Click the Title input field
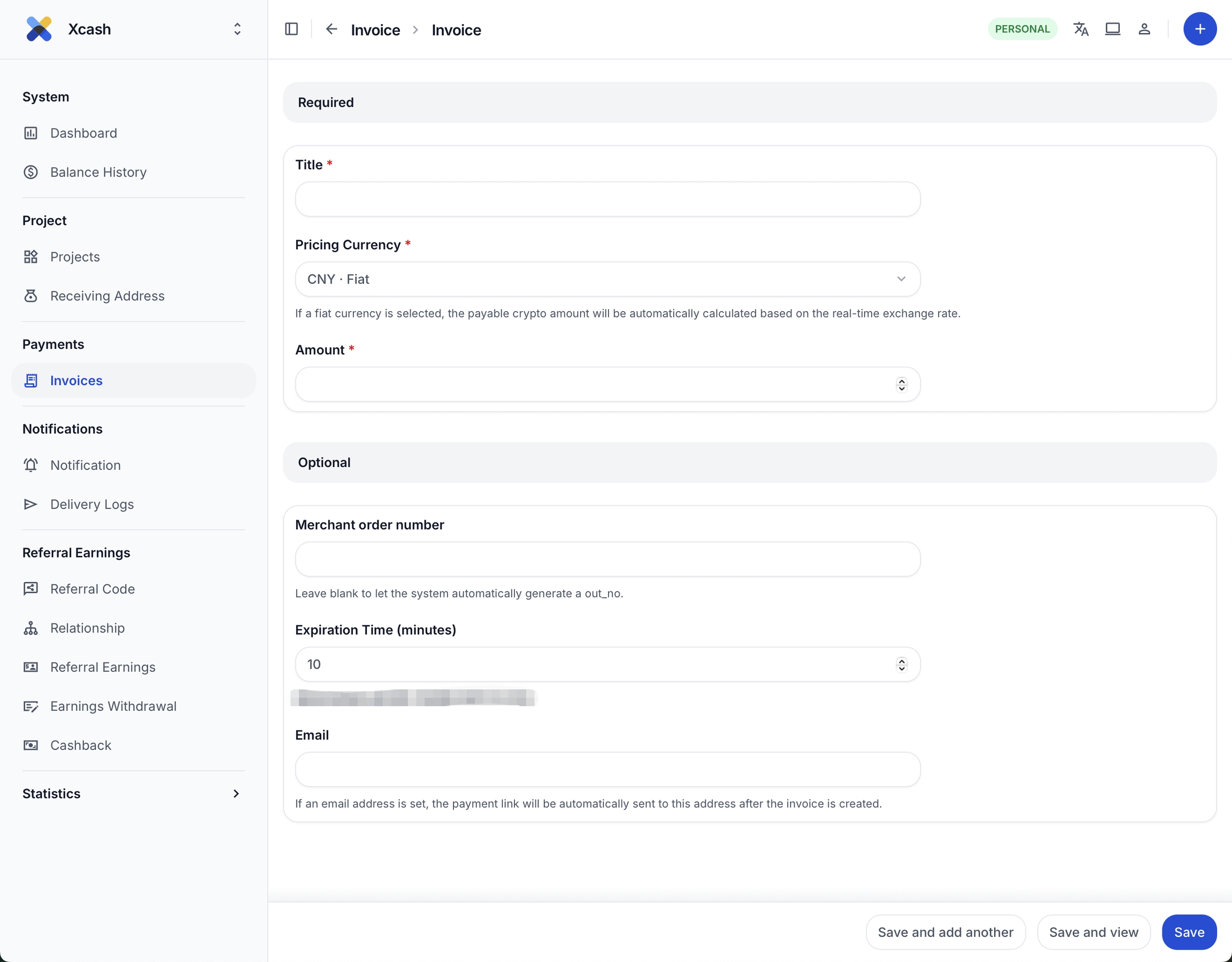 coord(607,199)
